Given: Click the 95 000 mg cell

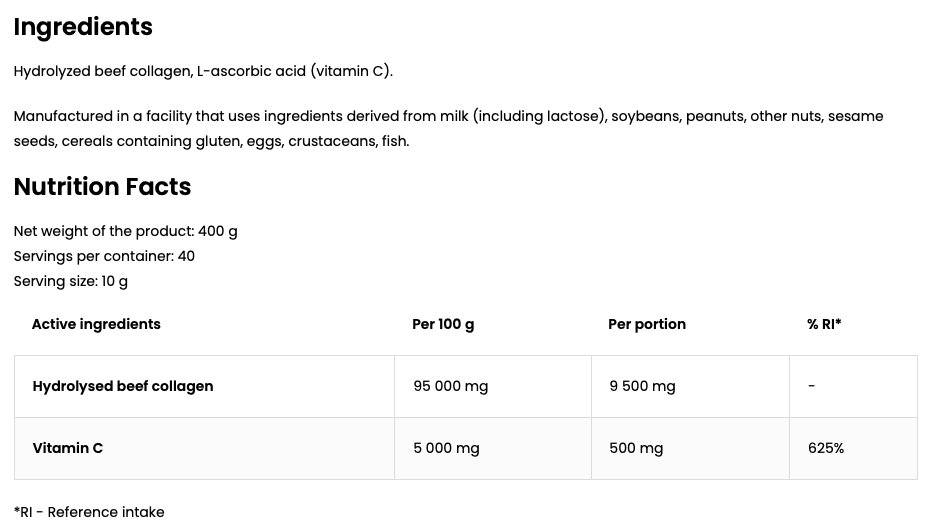Looking at the screenshot, I should click(451, 386).
